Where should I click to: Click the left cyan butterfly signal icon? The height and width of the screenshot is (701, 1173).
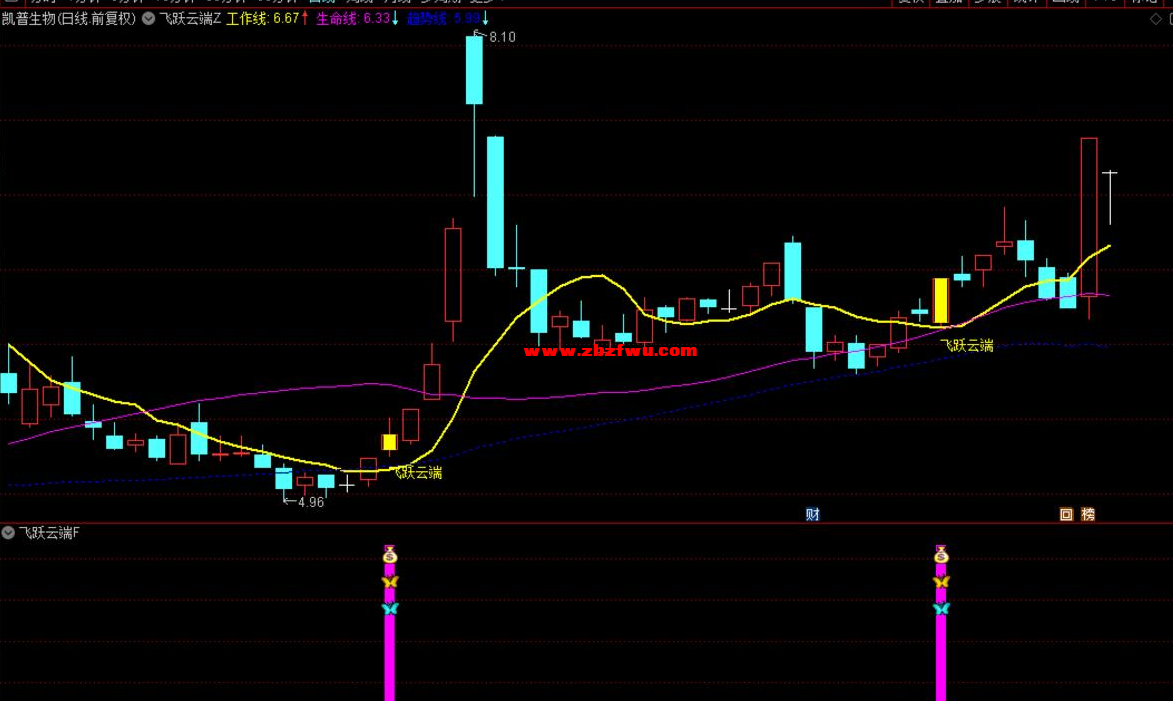[389, 608]
